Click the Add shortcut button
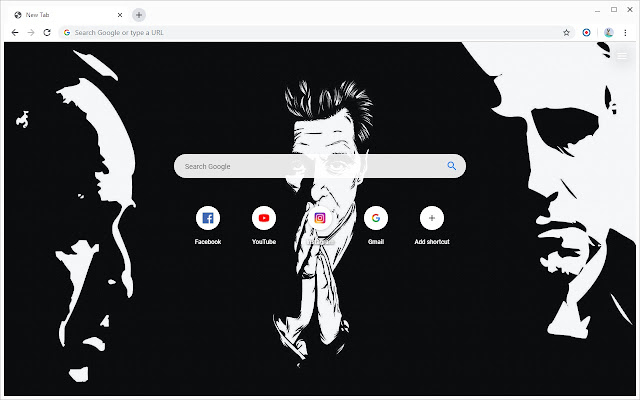Viewport: 640px width, 400px height. (432, 224)
